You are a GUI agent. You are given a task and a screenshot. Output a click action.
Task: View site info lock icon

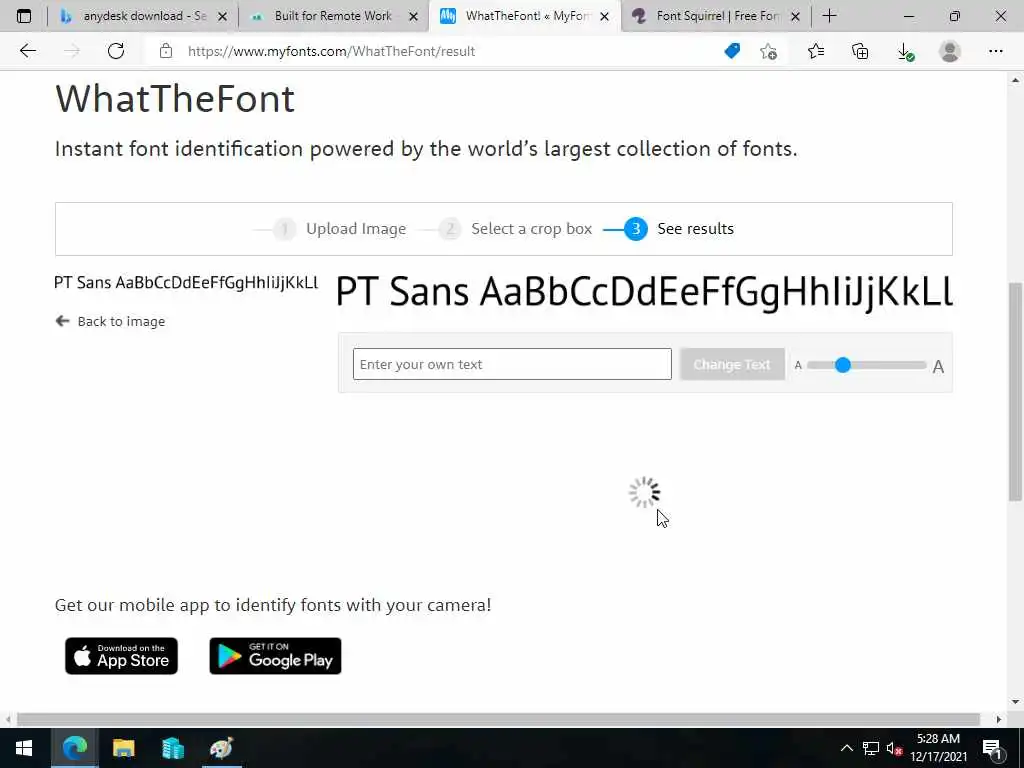point(166,51)
